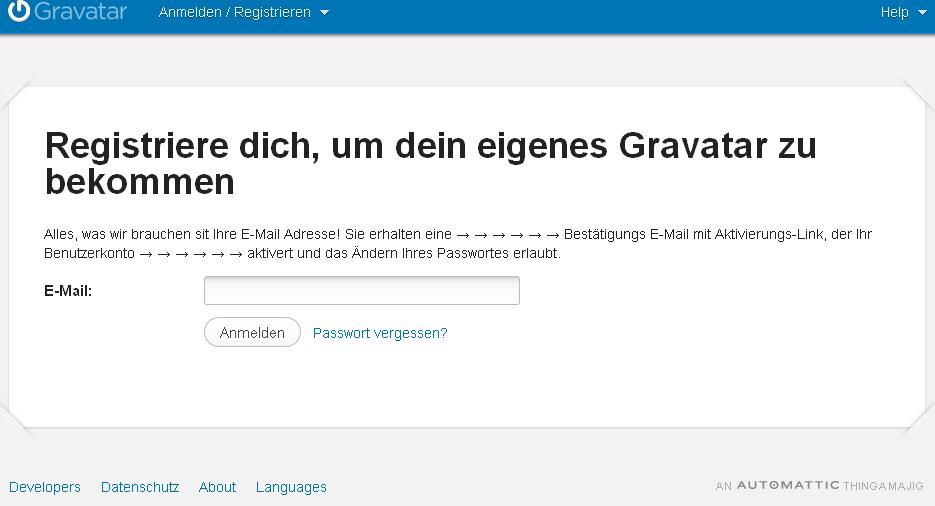Visit the About footer link

(217, 487)
